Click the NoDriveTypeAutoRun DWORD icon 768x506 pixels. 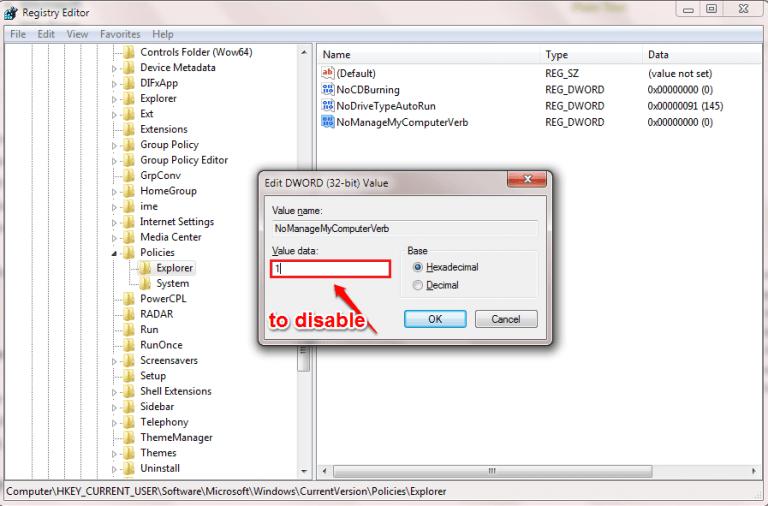pos(327,105)
